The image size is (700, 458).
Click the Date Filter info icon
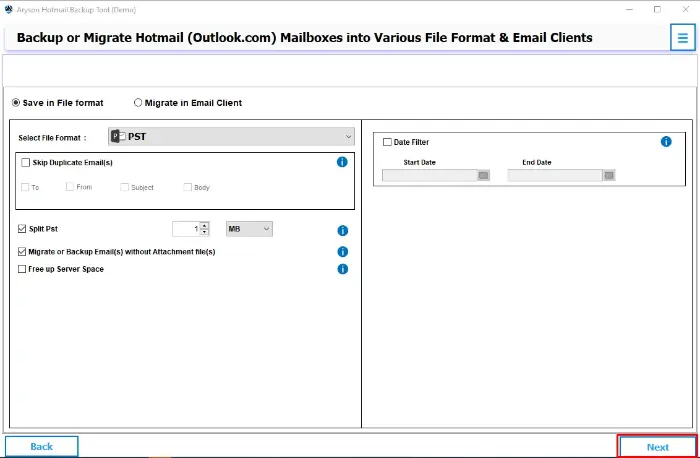pos(666,142)
